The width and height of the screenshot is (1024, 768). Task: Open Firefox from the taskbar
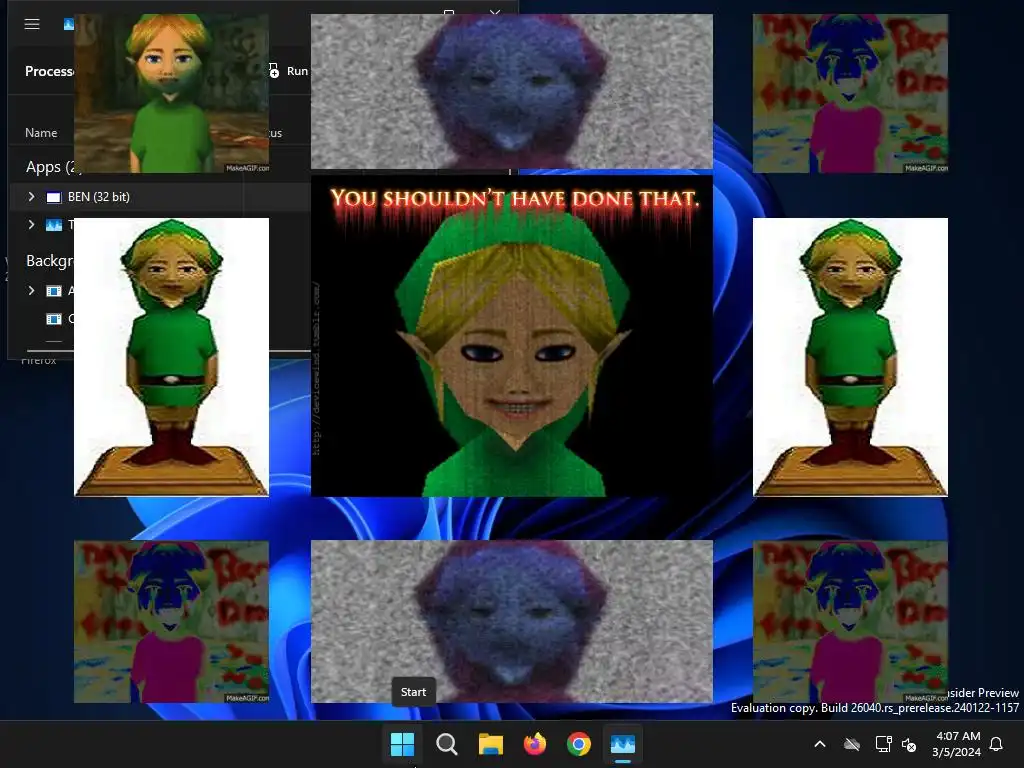point(535,744)
